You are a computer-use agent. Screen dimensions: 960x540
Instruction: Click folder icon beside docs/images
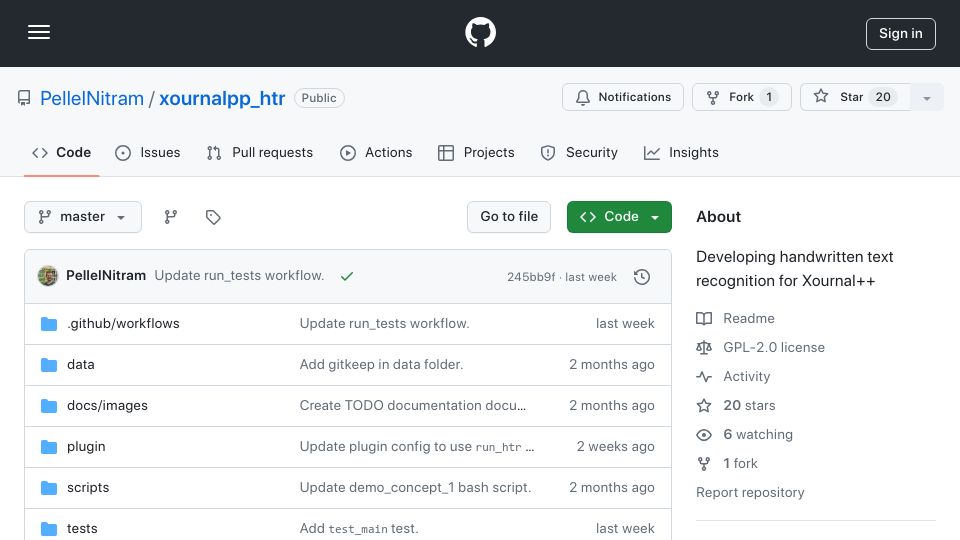click(x=49, y=406)
